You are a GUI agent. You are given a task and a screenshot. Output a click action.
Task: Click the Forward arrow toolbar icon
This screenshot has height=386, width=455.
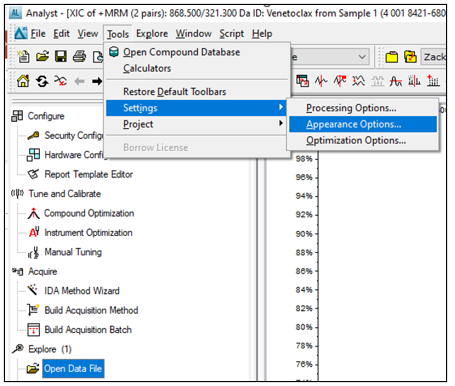[x=97, y=81]
